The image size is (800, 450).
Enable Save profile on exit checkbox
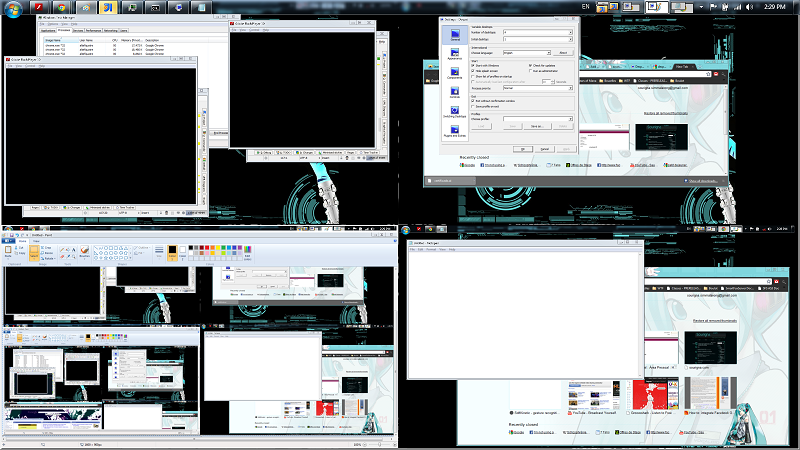472,106
